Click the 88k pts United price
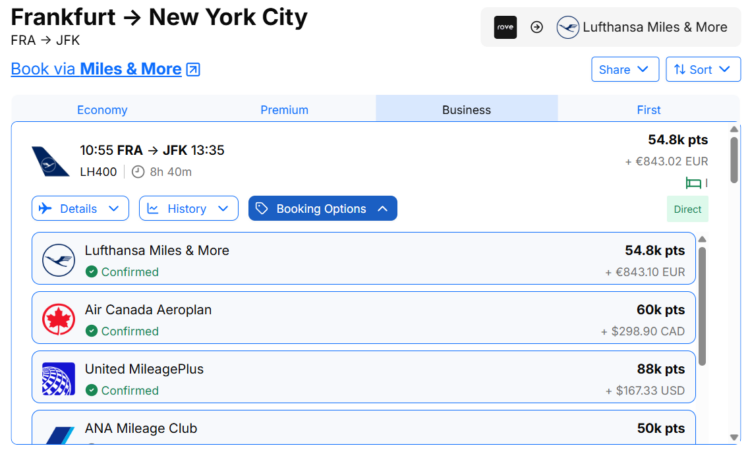This screenshot has height=450, width=750. pos(661,369)
